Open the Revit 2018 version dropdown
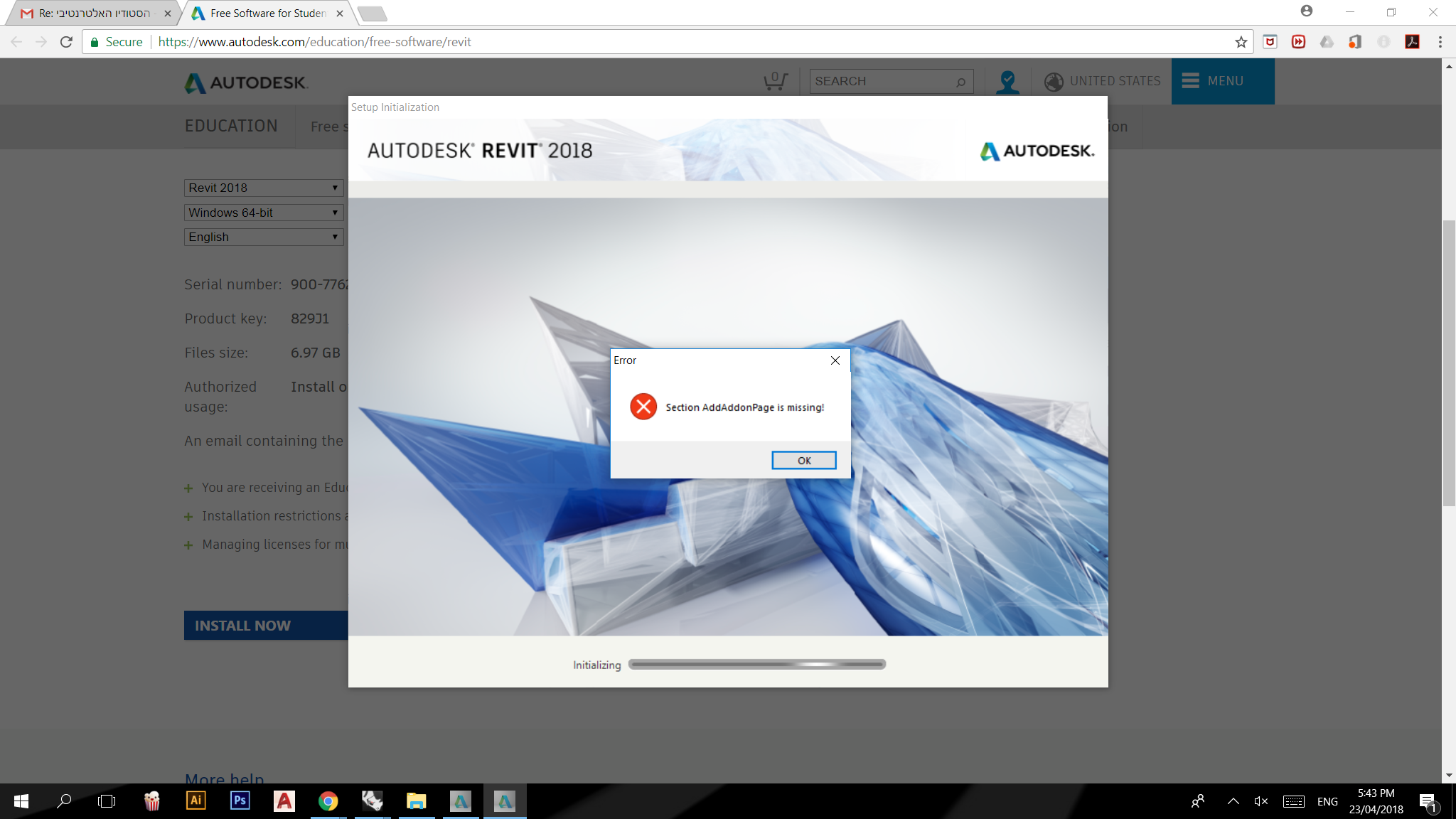The image size is (1456, 819). (x=263, y=187)
